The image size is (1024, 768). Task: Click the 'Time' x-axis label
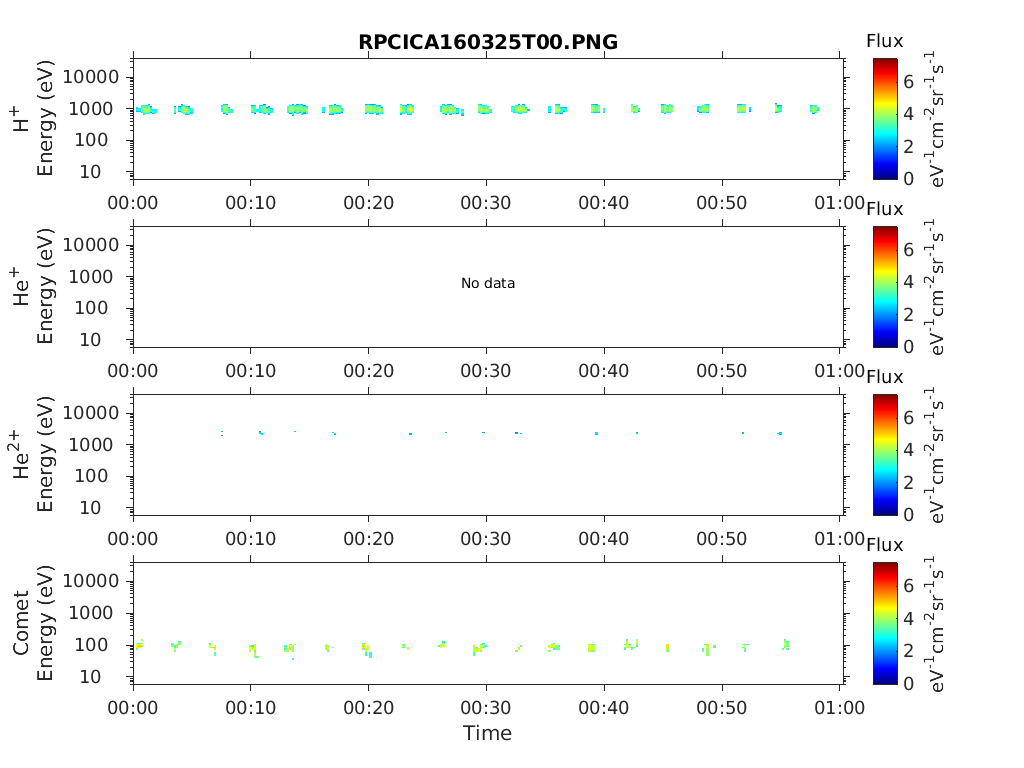pos(487,733)
